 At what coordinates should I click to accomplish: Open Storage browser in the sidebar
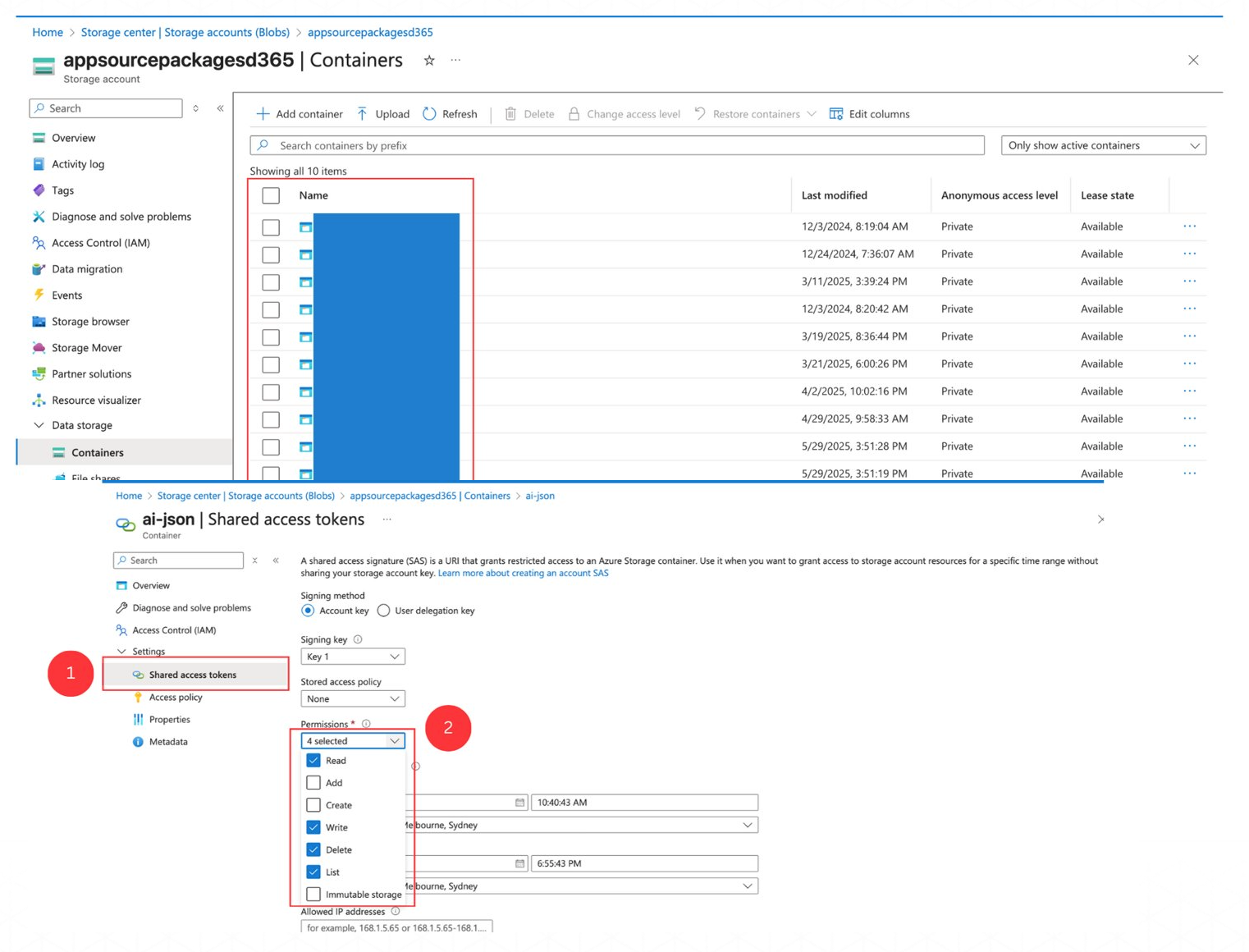90,322
